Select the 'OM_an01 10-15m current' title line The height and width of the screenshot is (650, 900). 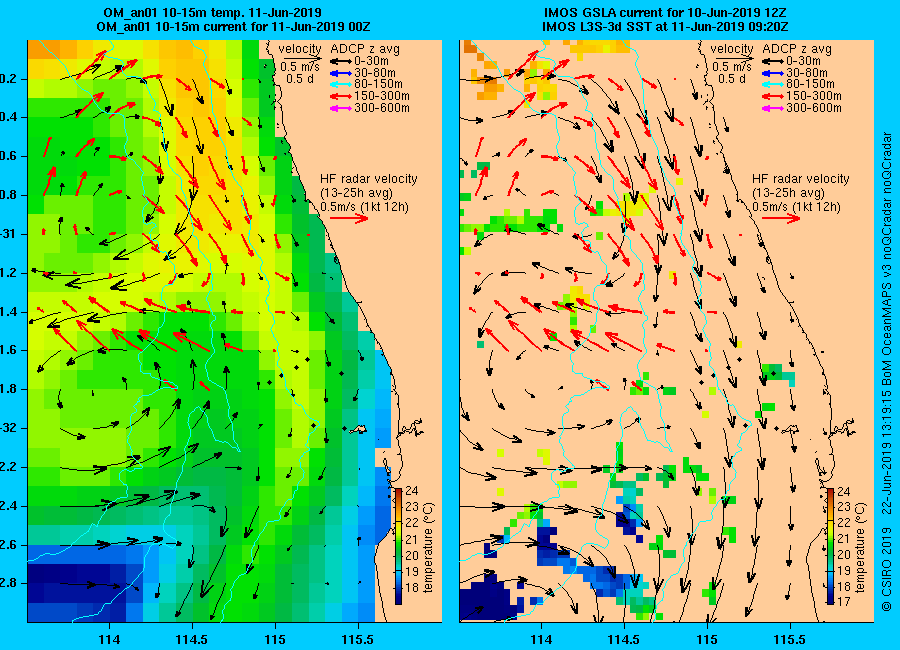tap(233, 26)
